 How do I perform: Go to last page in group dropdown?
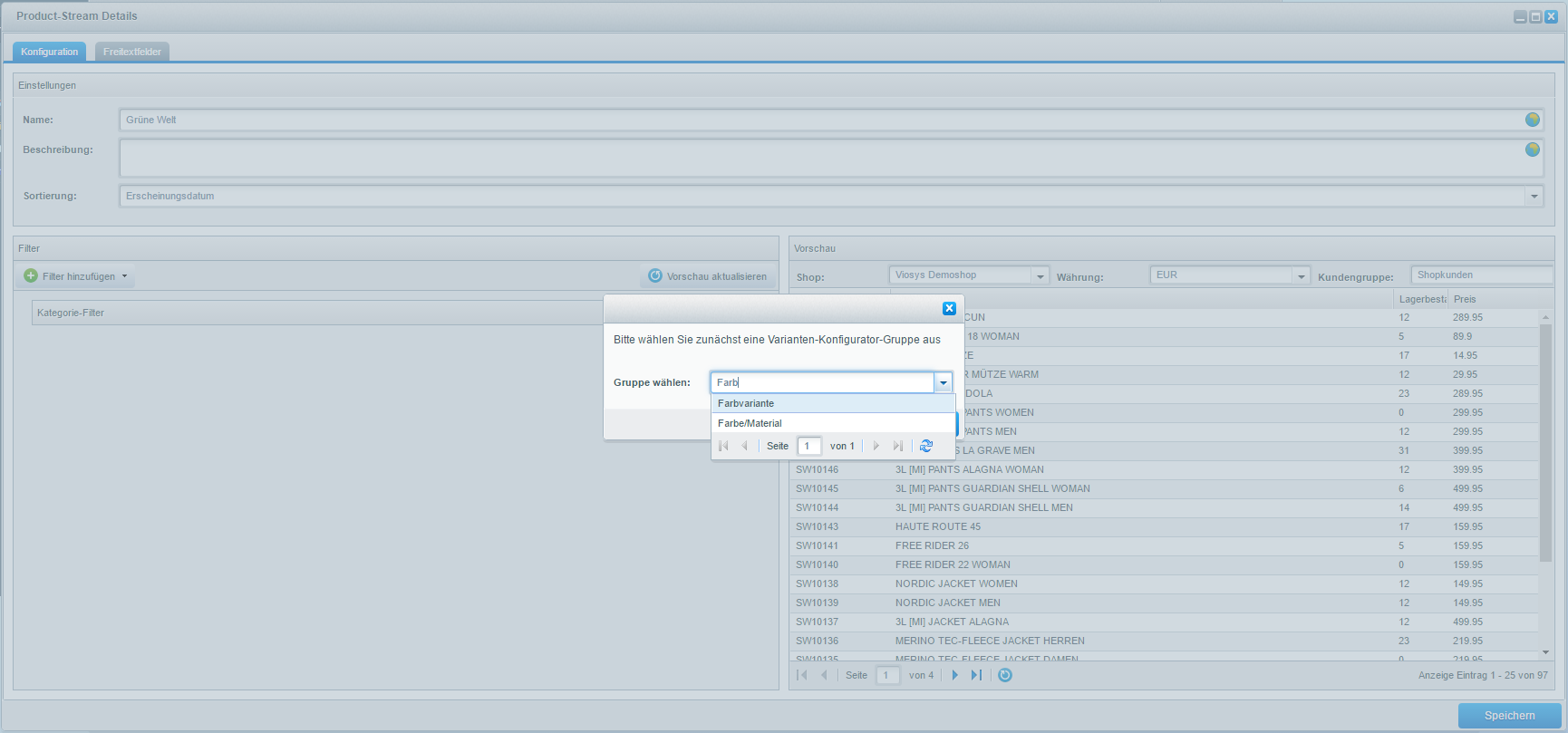[897, 446]
